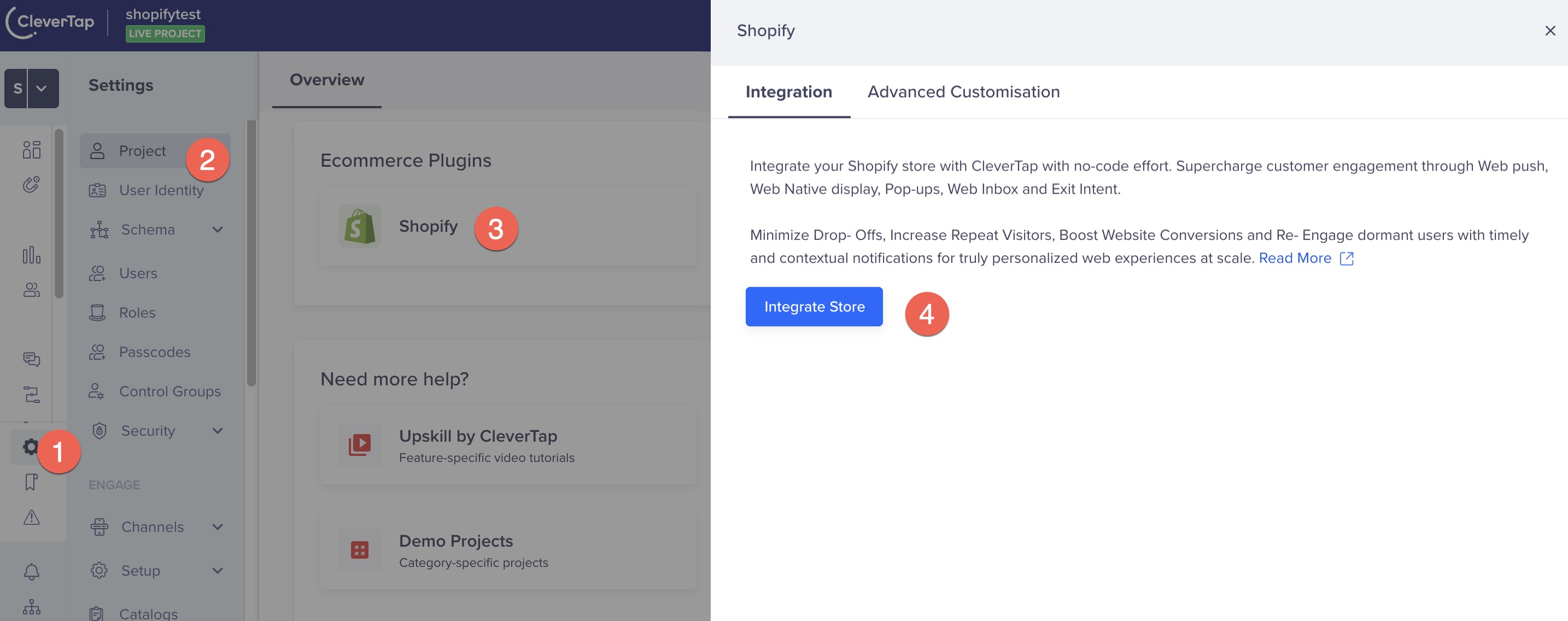Click the user identity icon in sidebar
This screenshot has height=621, width=1568.
click(x=97, y=190)
